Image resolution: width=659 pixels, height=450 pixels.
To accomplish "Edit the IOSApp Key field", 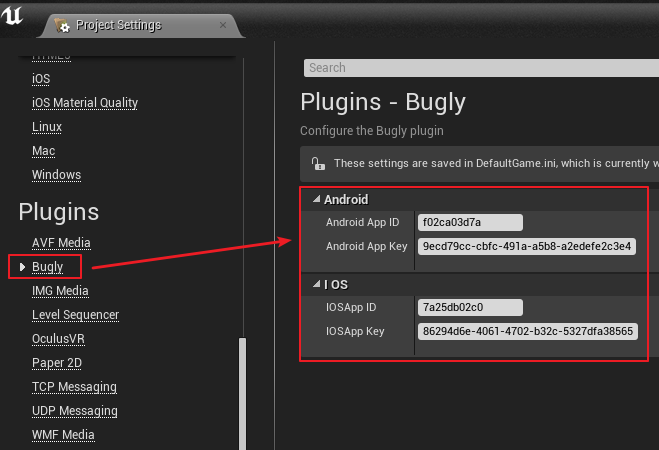I will (528, 332).
